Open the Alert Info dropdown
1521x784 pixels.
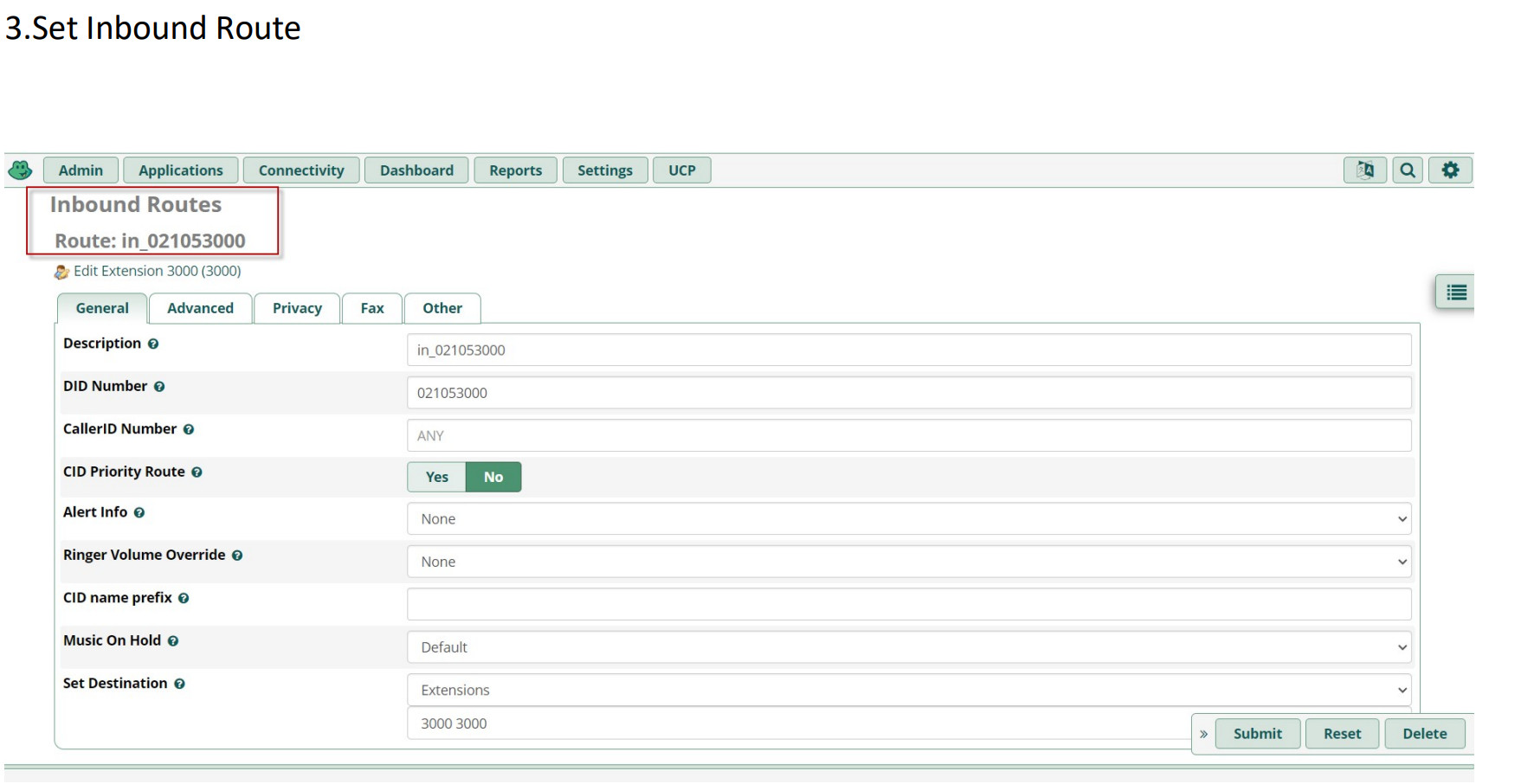[909, 519]
